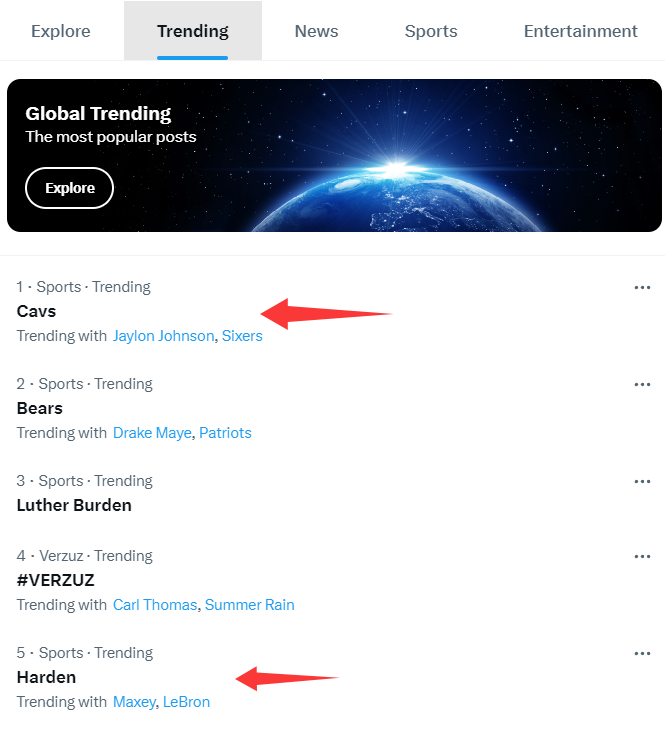Open more options for Harden trend
The height and width of the screenshot is (729, 665).
point(642,654)
